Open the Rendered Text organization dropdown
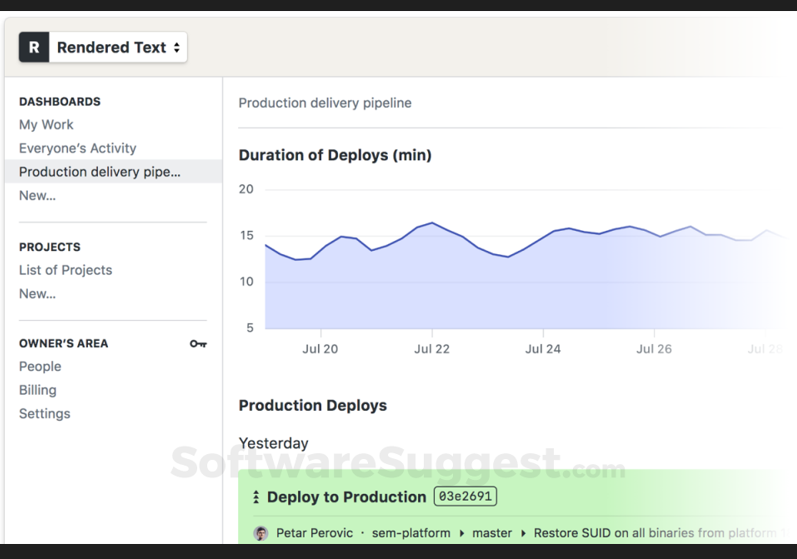This screenshot has width=797, height=559. point(118,47)
